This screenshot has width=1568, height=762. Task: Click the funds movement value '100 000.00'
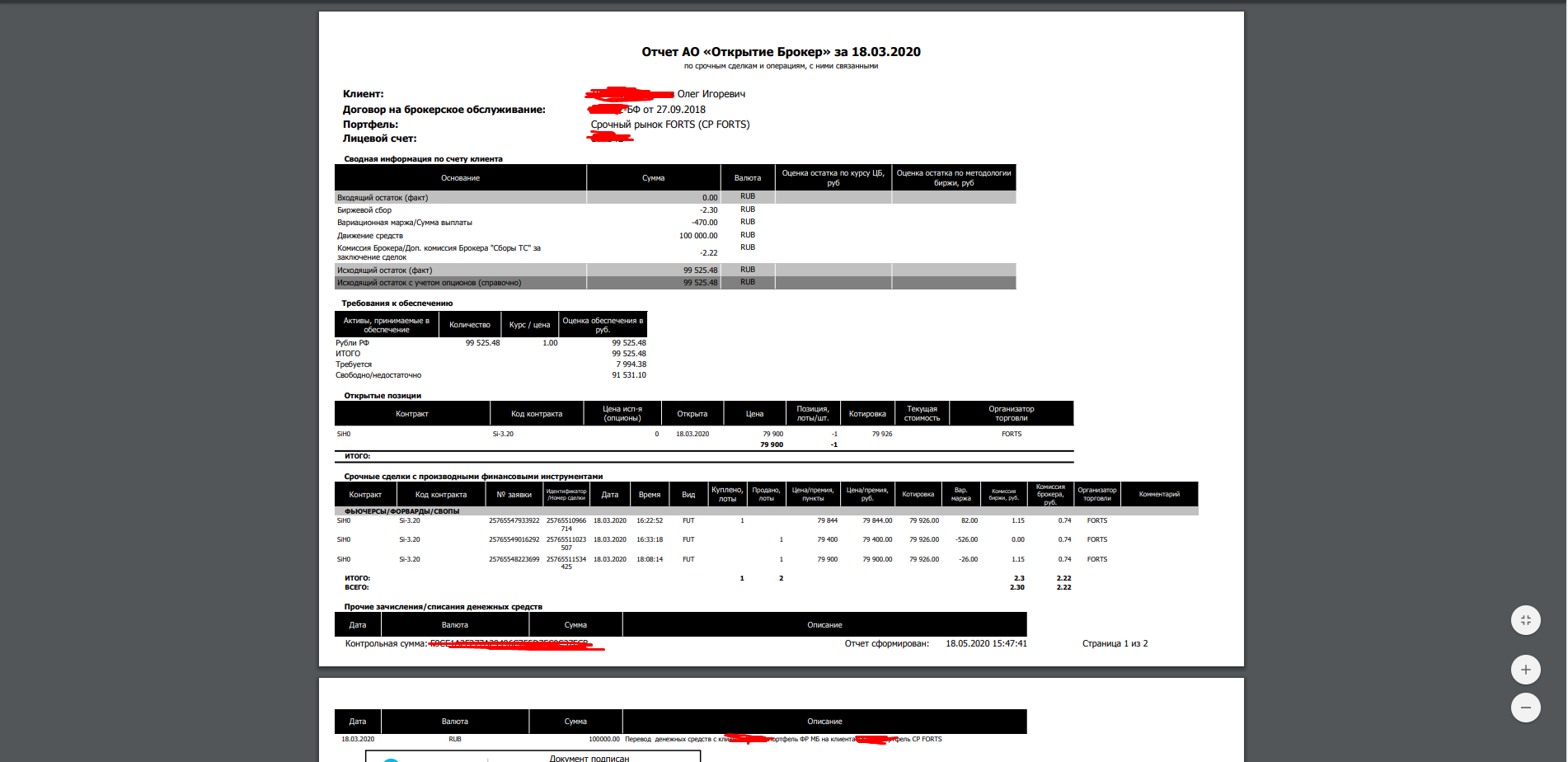click(x=698, y=236)
